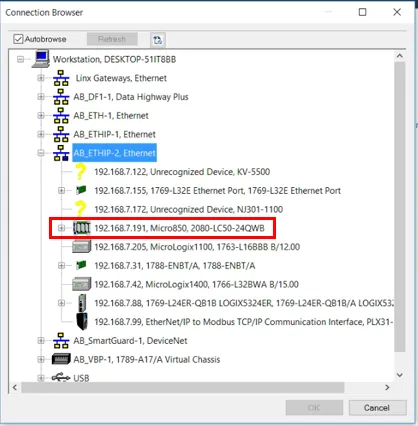Click the green card icon for 1788-ENBT/A
The image size is (418, 426).
tap(81, 265)
